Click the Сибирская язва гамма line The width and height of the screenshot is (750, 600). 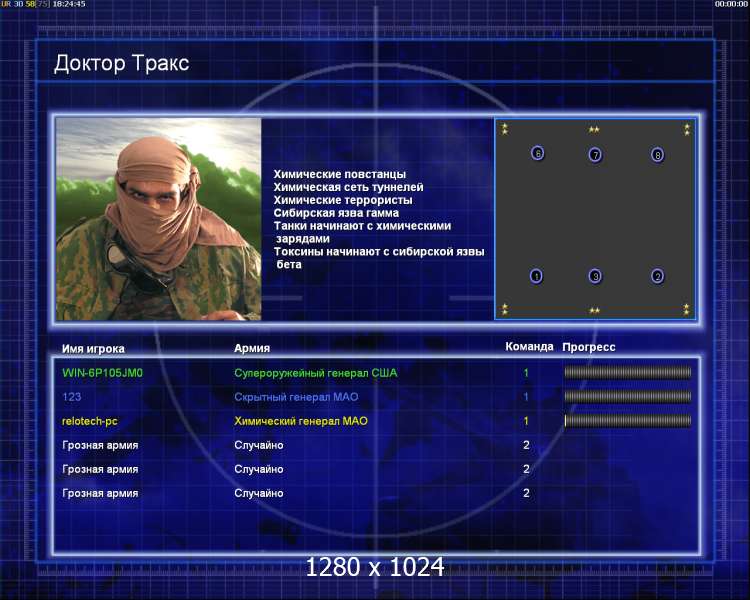point(336,213)
